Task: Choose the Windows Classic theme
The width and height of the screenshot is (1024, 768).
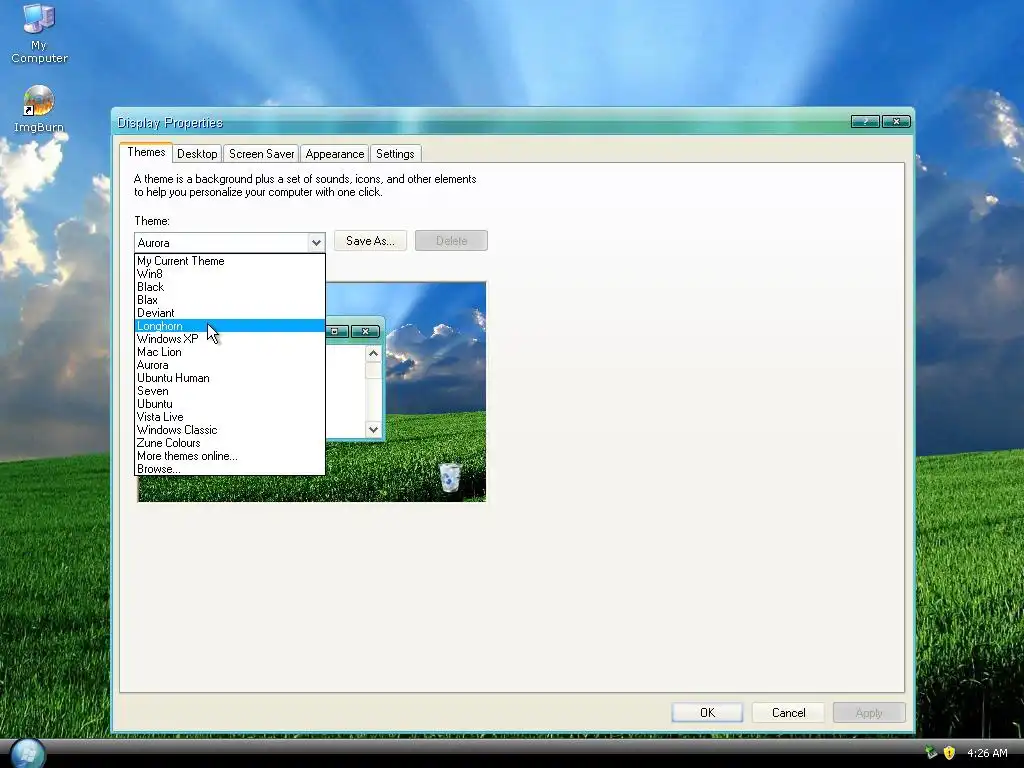Action: coord(229,430)
